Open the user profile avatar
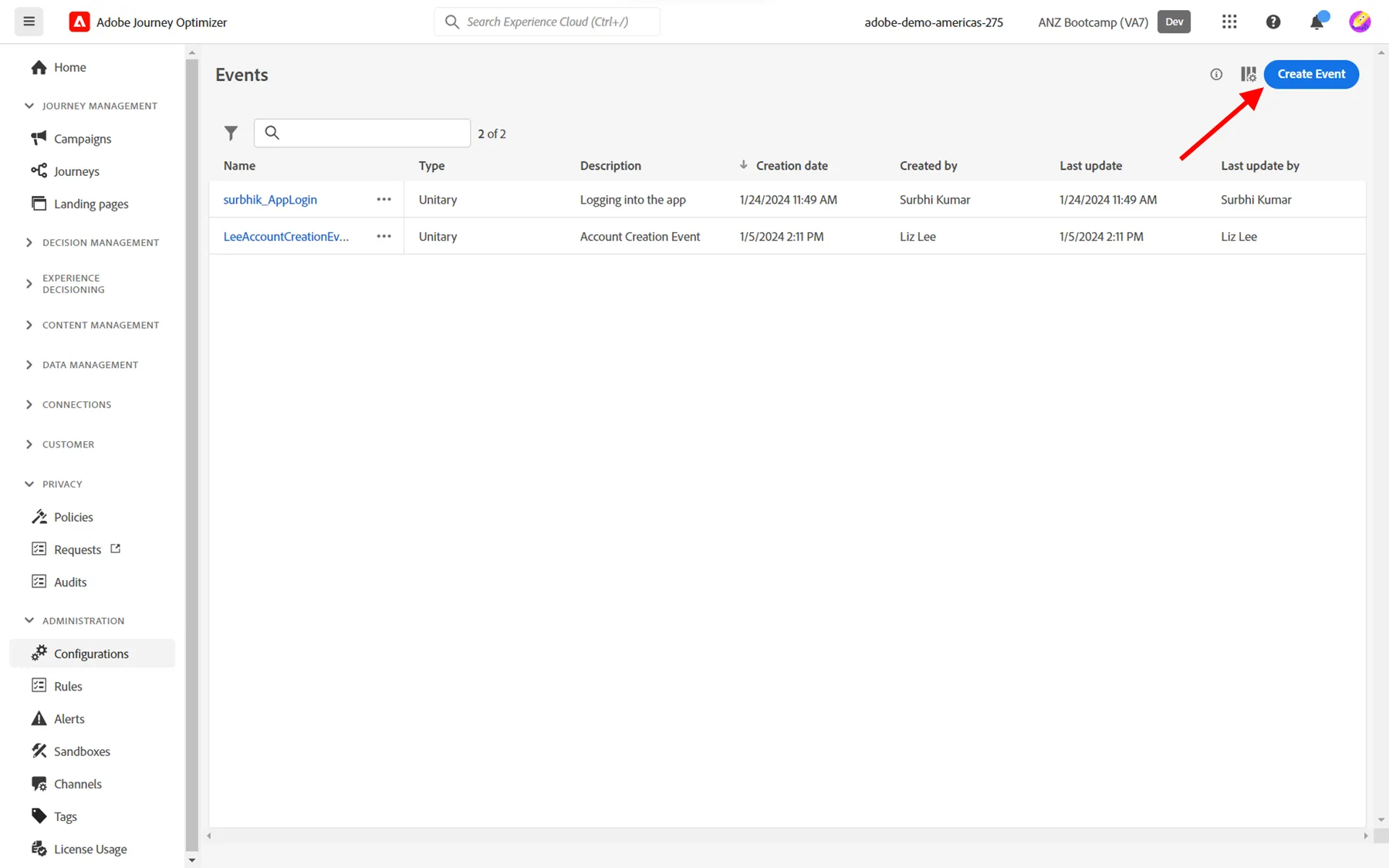Viewport: 1389px width, 868px height. click(x=1360, y=22)
